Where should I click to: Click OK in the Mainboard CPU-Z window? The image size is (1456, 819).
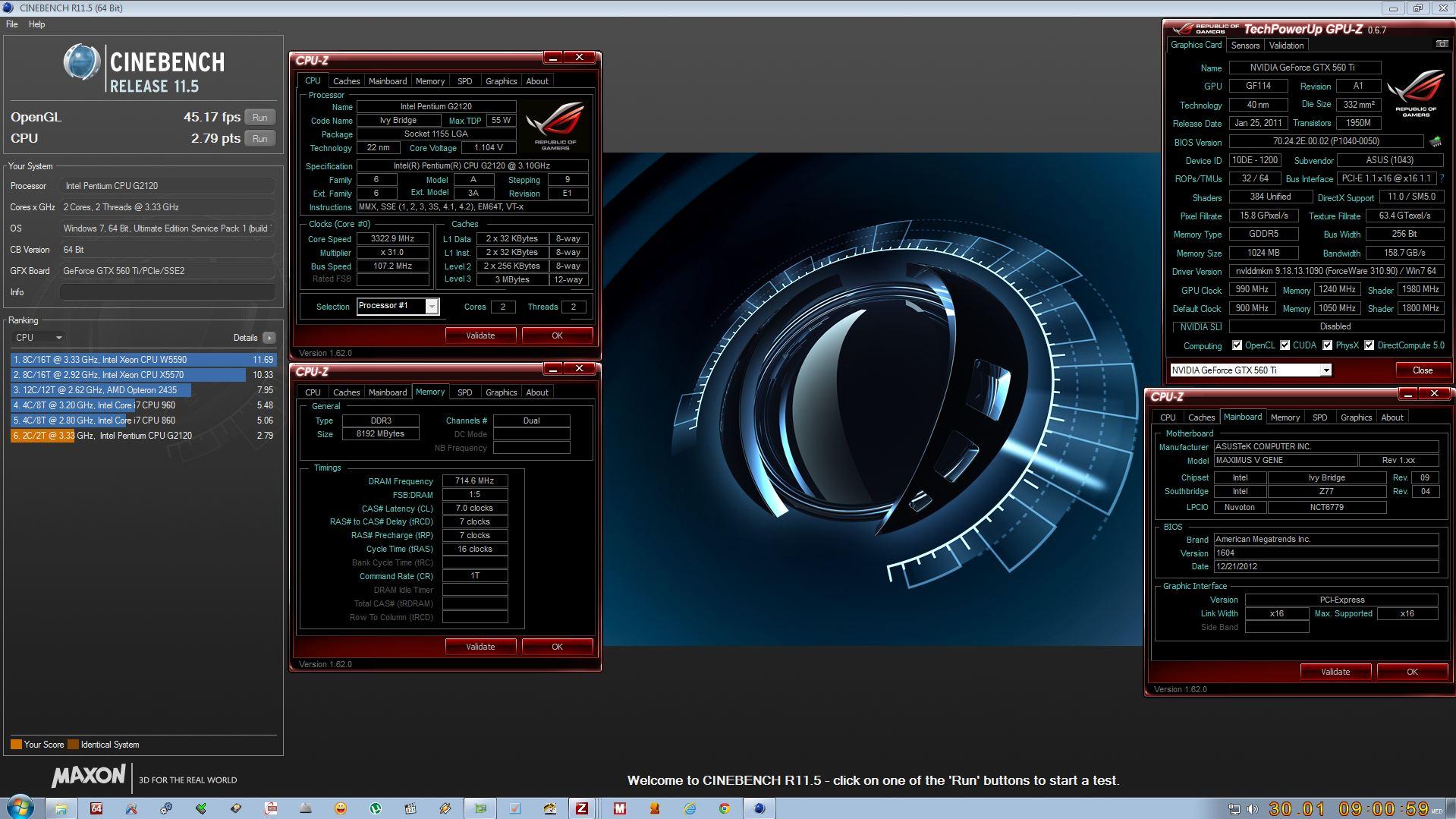tap(1411, 672)
